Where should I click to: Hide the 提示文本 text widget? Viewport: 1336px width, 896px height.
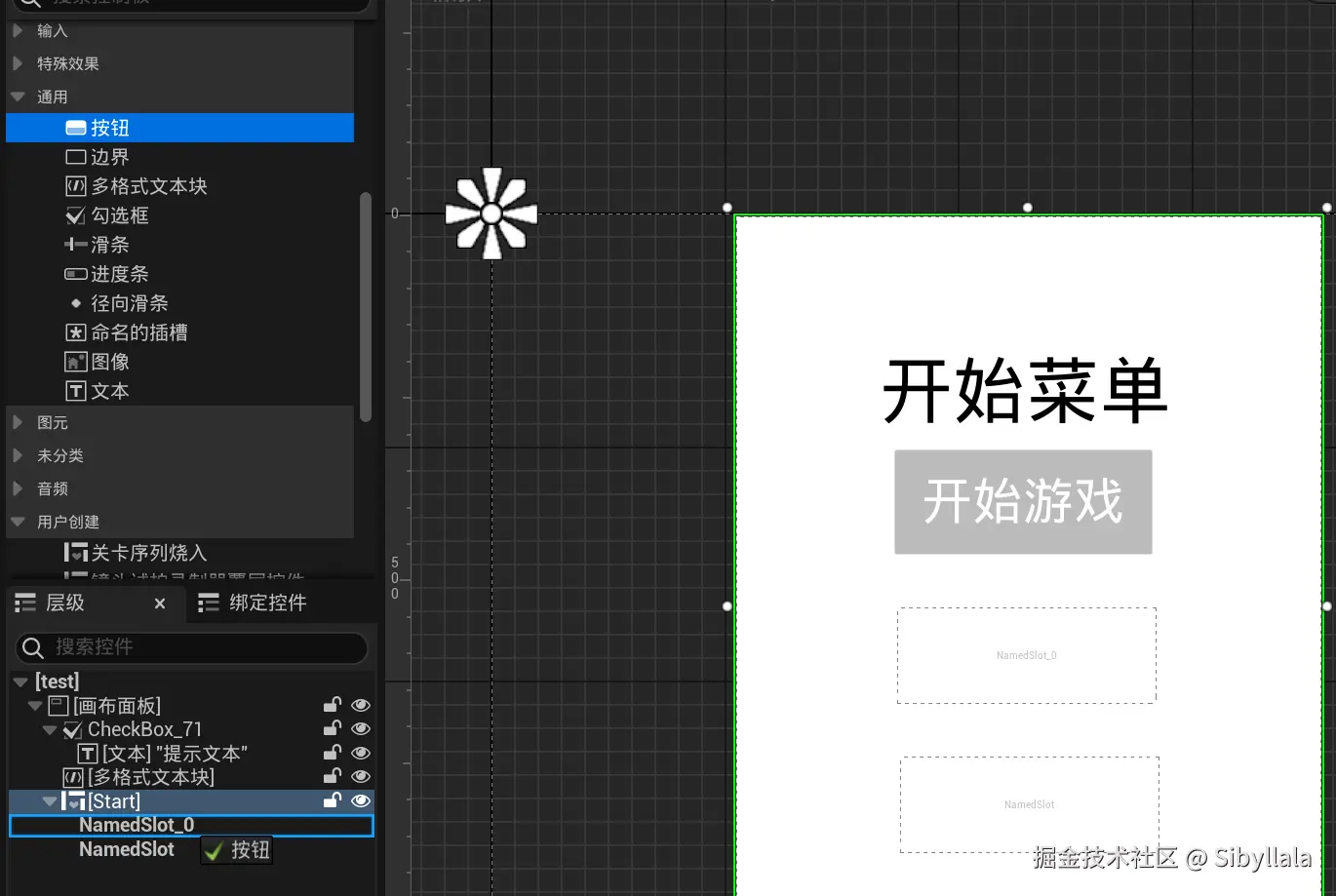(361, 753)
